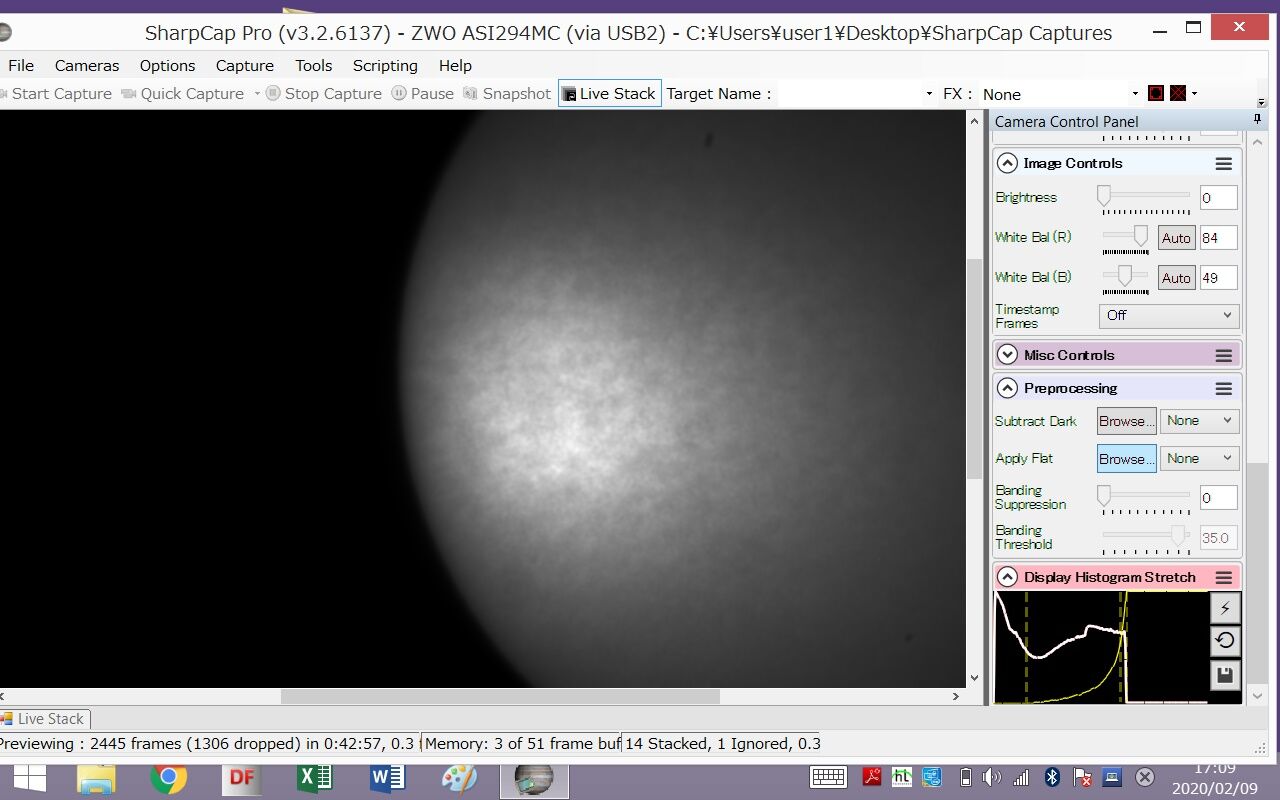Image resolution: width=1280 pixels, height=800 pixels.
Task: Click the volume speaker tray icon
Action: click(992, 777)
